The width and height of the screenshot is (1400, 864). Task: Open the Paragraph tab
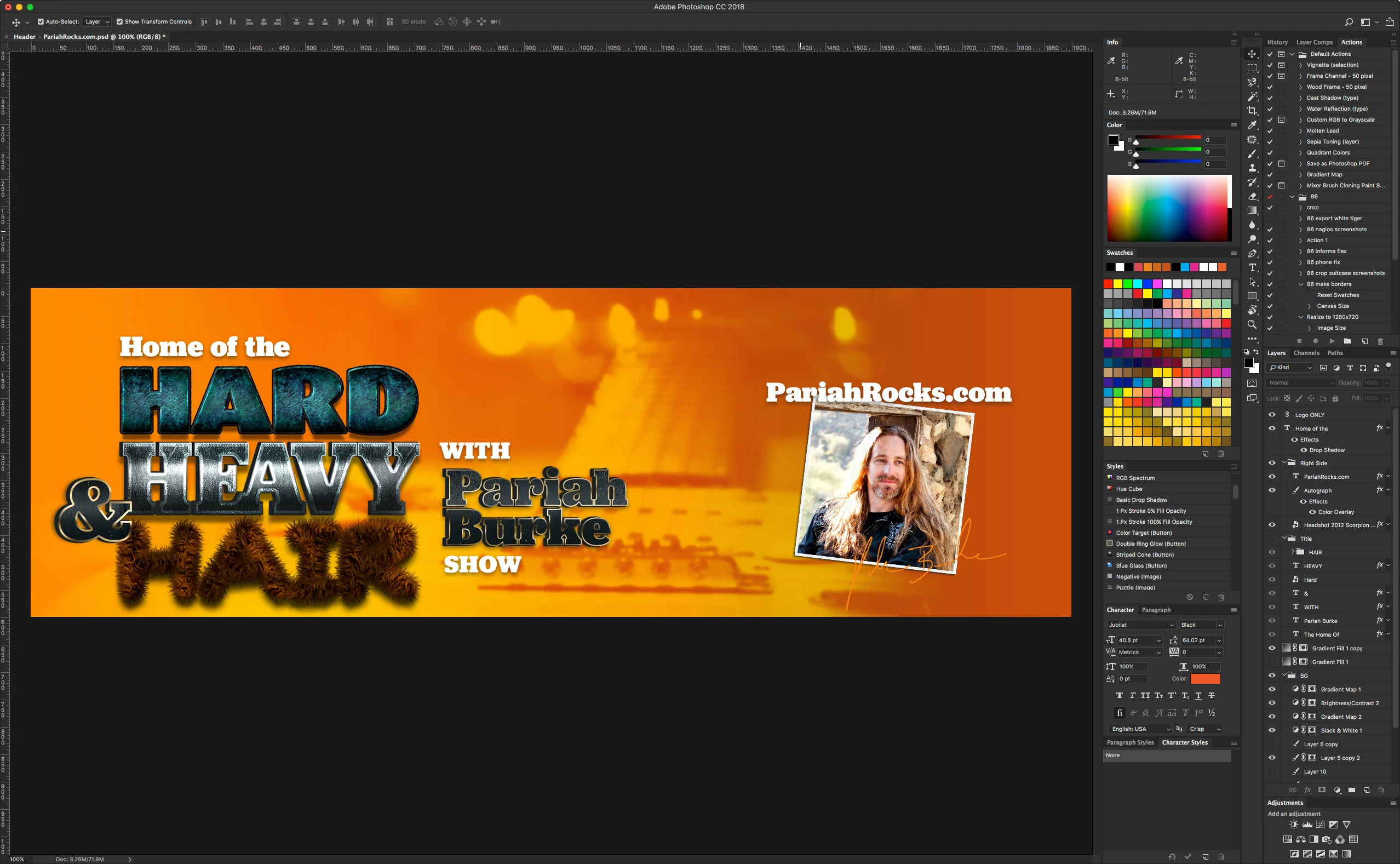click(x=1156, y=610)
